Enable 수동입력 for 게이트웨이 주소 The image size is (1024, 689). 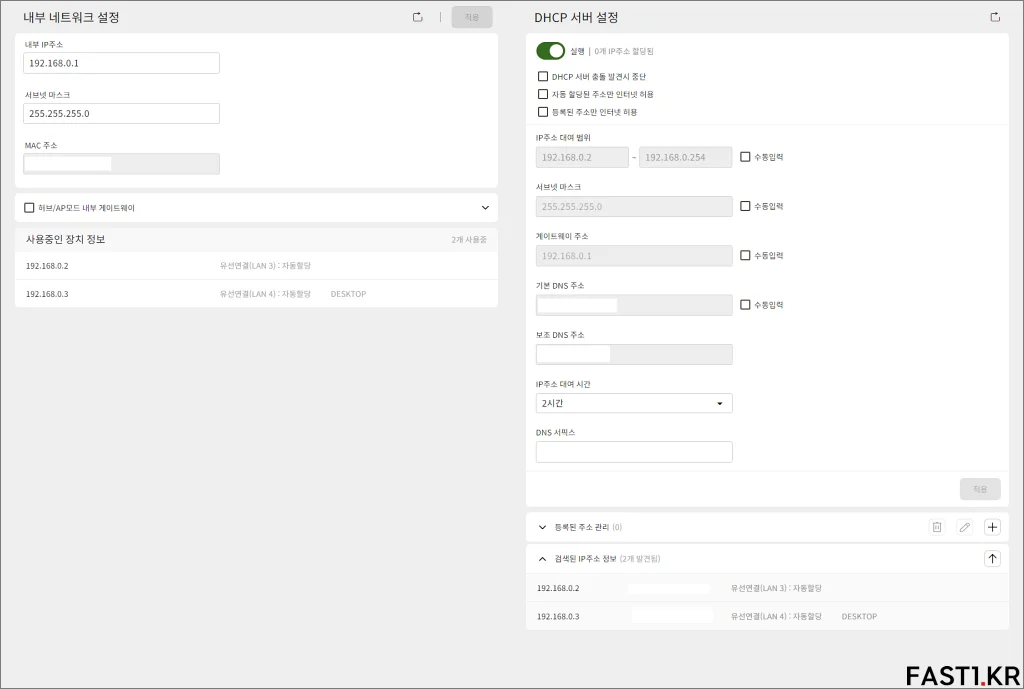pyautogui.click(x=745, y=255)
